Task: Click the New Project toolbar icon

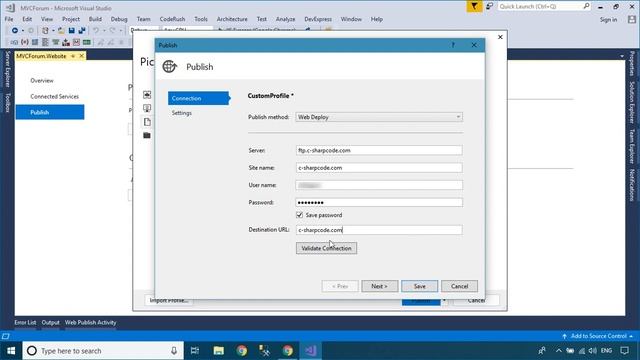Action: click(x=45, y=31)
